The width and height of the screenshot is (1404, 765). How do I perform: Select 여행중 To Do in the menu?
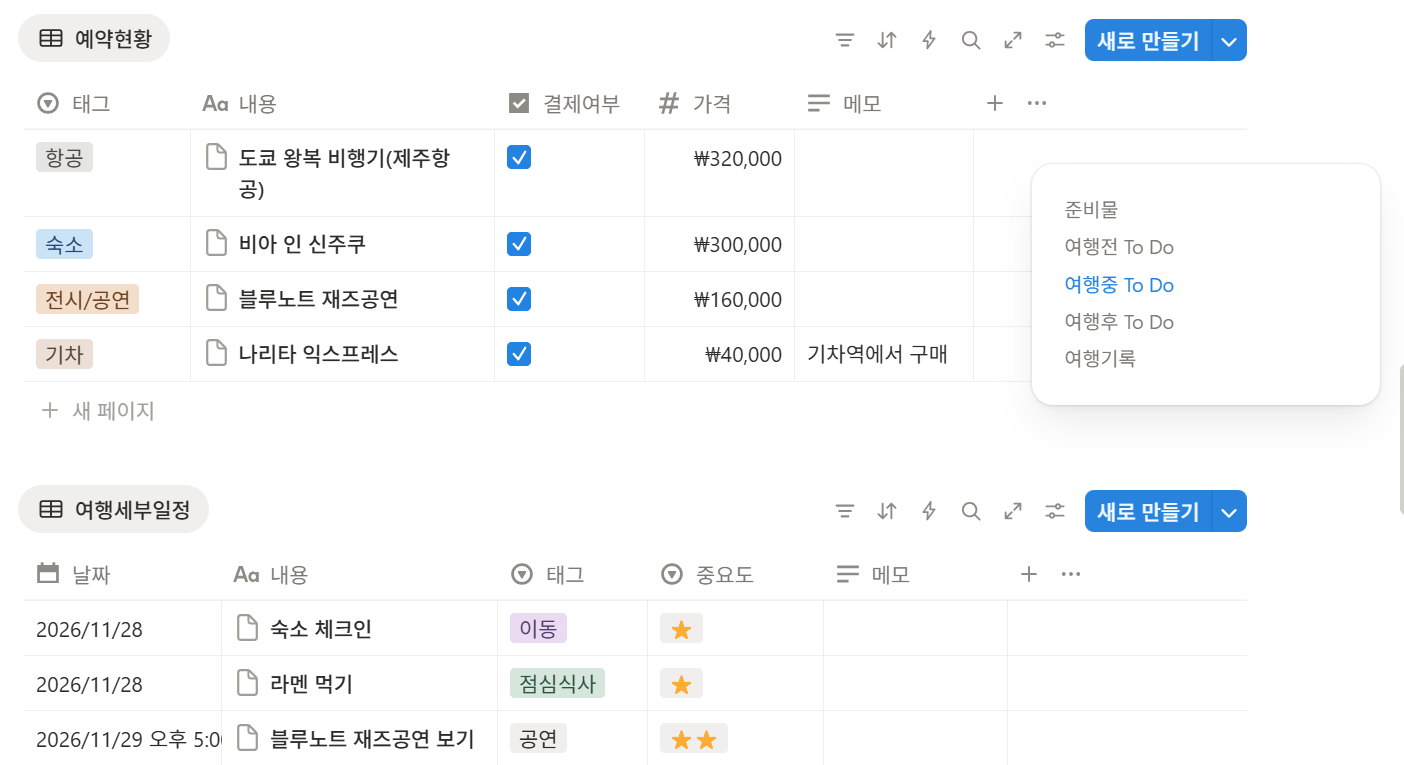coord(1119,284)
